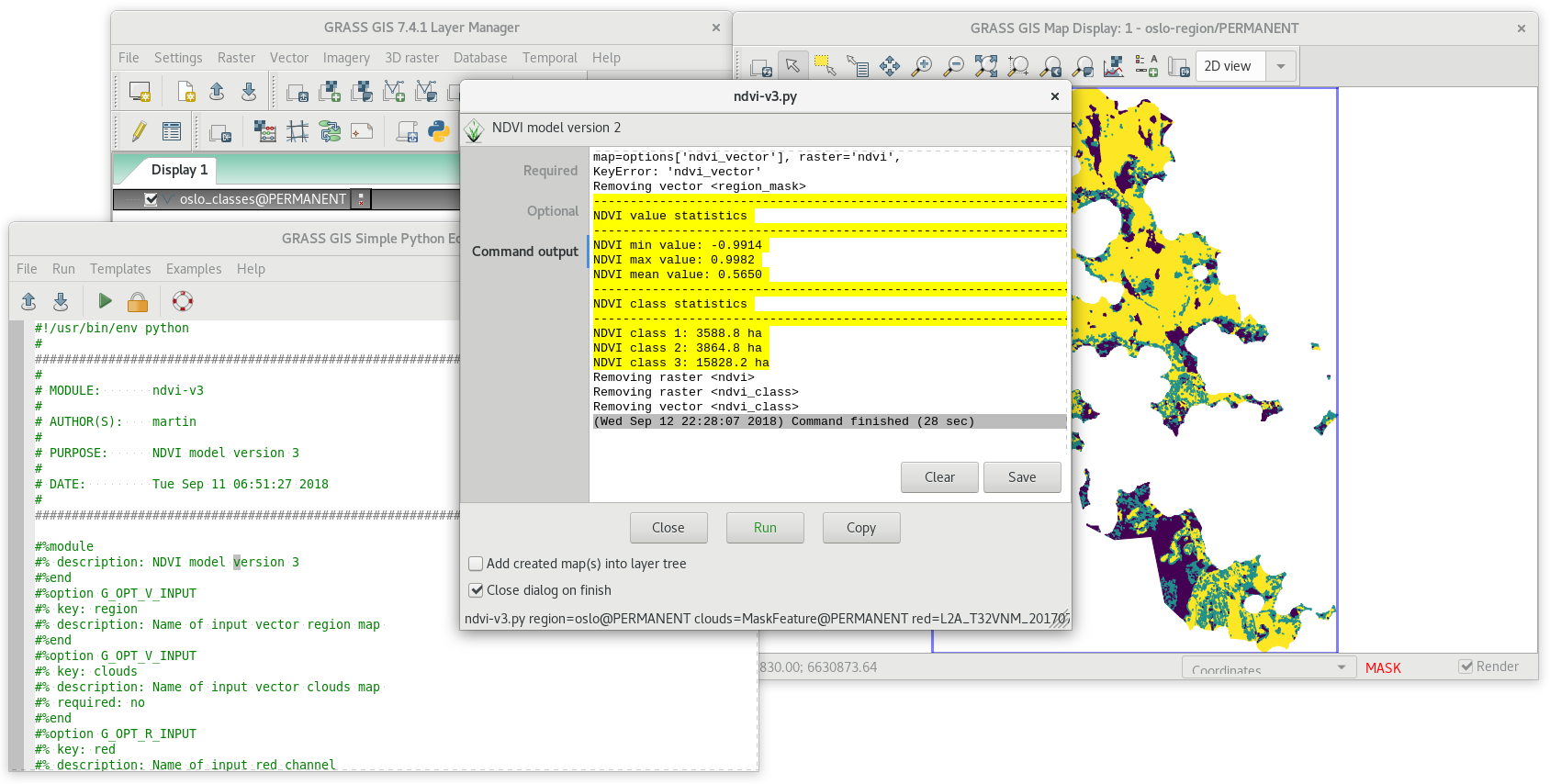Viewport: 1550px width, 784px height.
Task: Click red MASK label in status bar
Action: tap(1383, 668)
